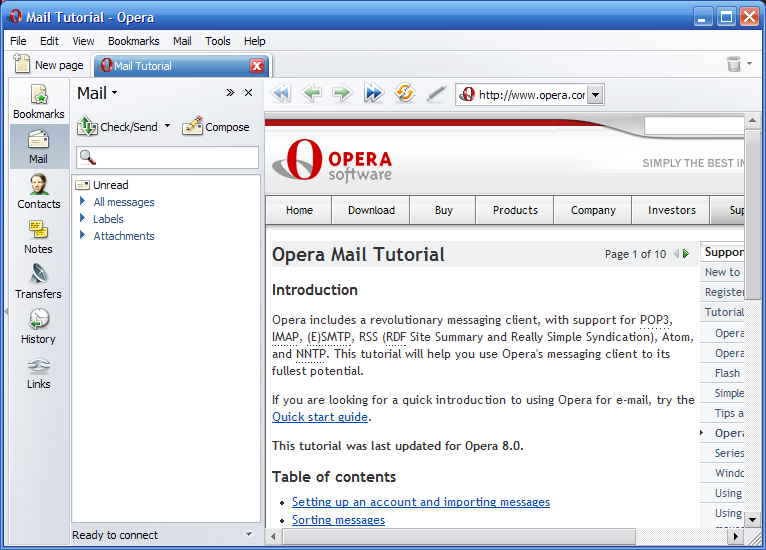Click the Mail panel double-chevron button
The width and height of the screenshot is (766, 550).
[230, 93]
